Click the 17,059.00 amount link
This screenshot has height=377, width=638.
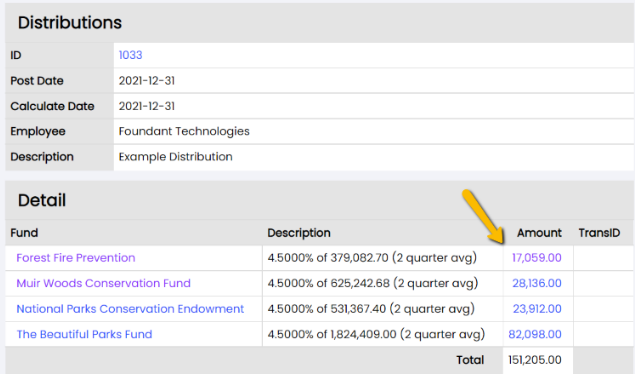pyautogui.click(x=537, y=258)
